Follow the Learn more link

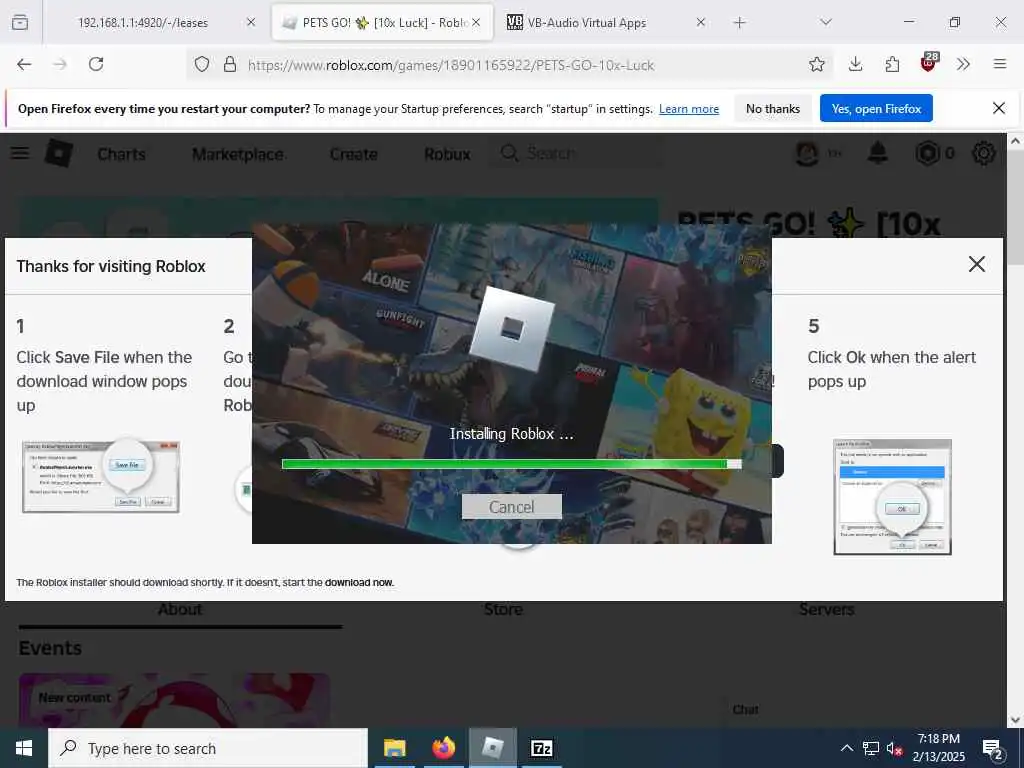coord(689,109)
